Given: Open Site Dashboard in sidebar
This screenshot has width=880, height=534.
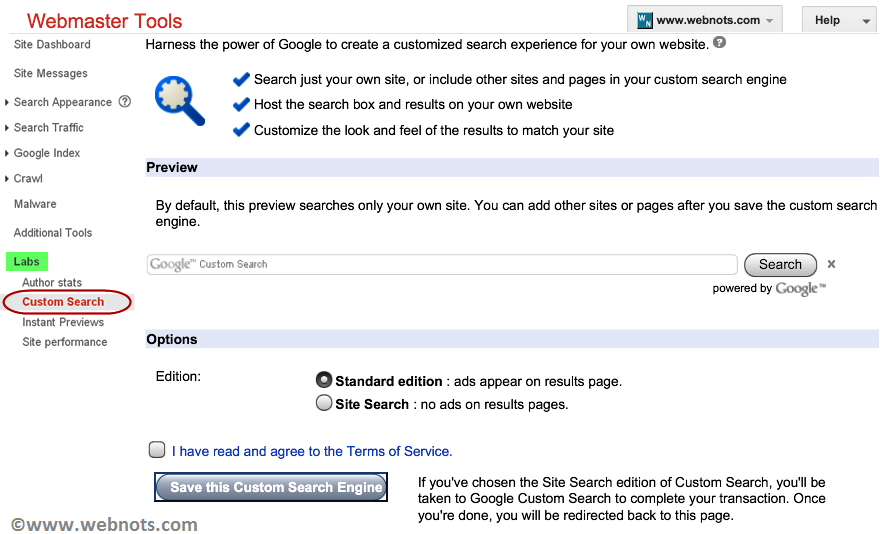Looking at the screenshot, I should (x=52, y=44).
